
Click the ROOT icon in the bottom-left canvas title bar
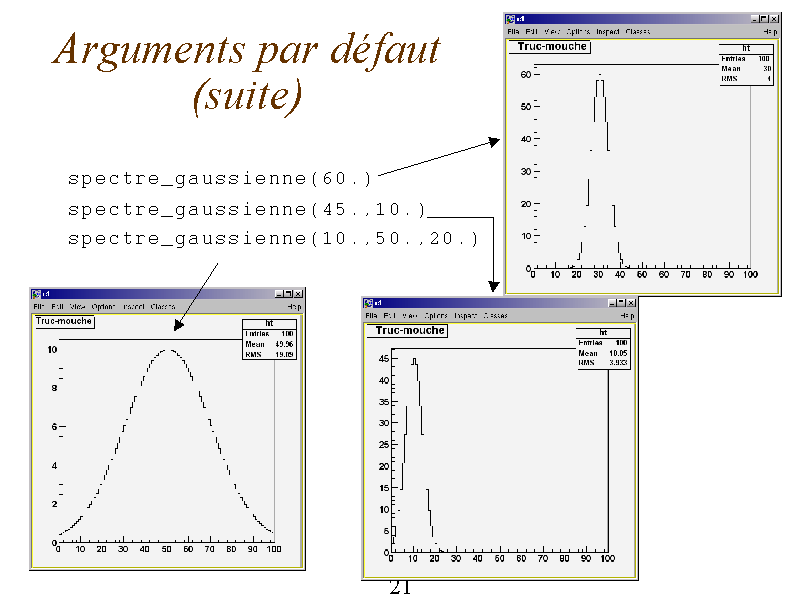click(37, 294)
